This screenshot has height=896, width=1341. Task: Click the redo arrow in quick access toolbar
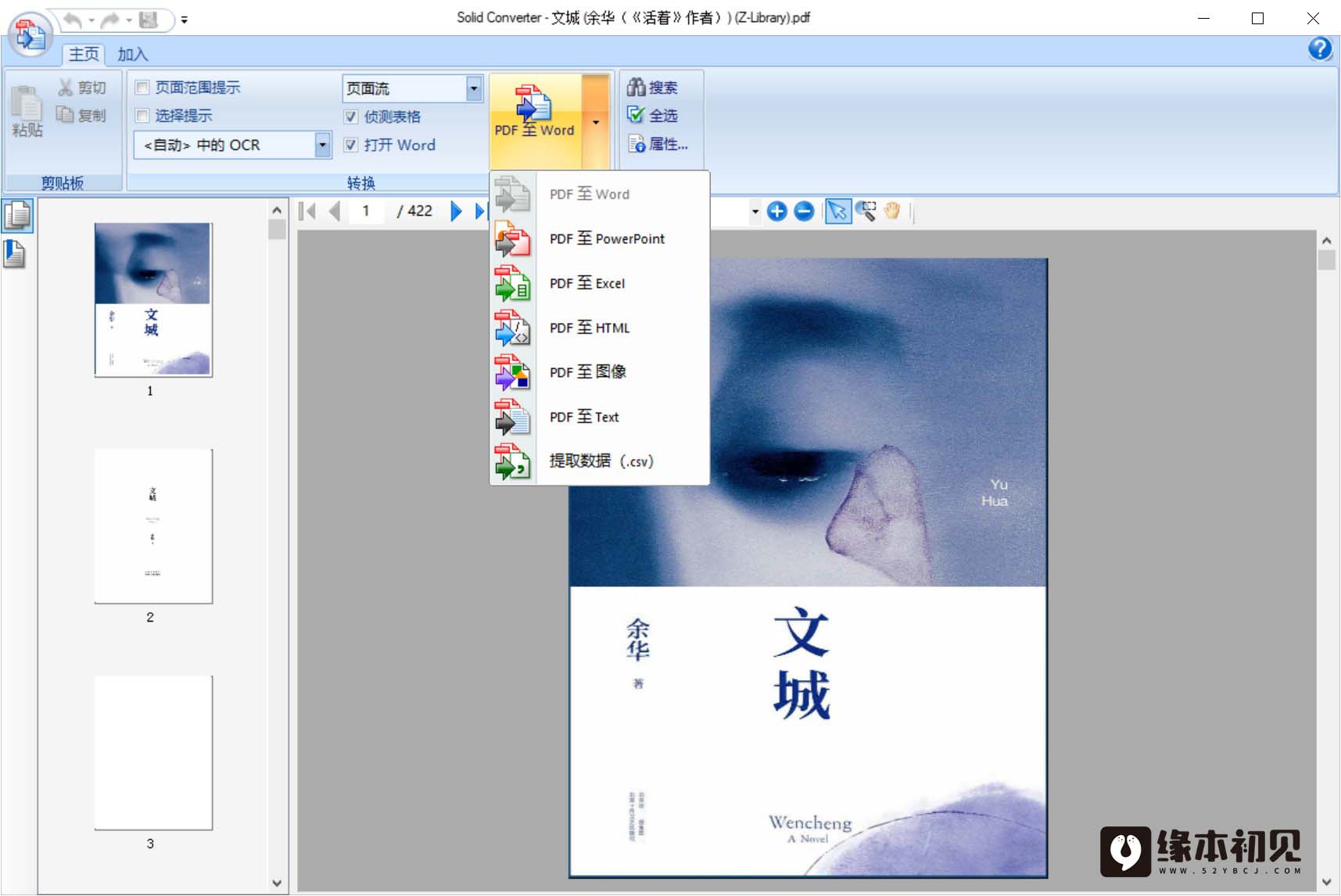(110, 20)
